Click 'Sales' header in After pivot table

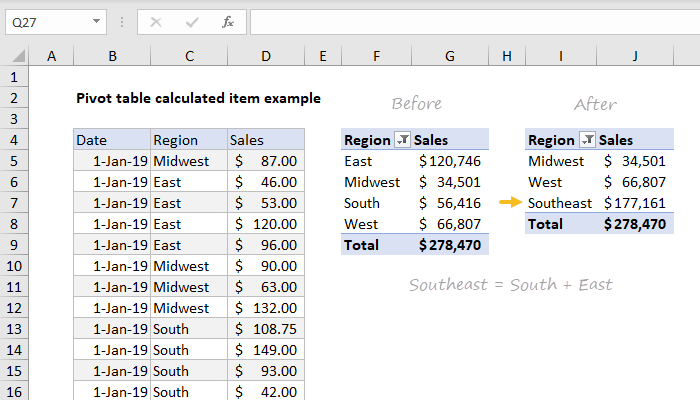tap(616, 140)
